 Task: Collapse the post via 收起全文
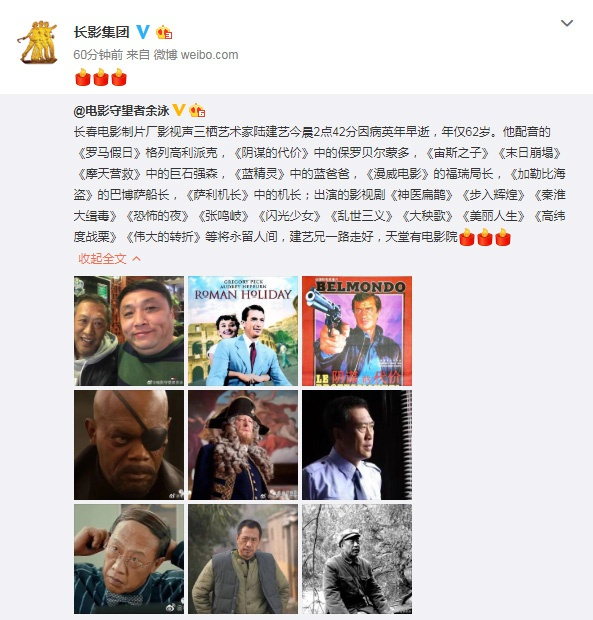pos(102,259)
